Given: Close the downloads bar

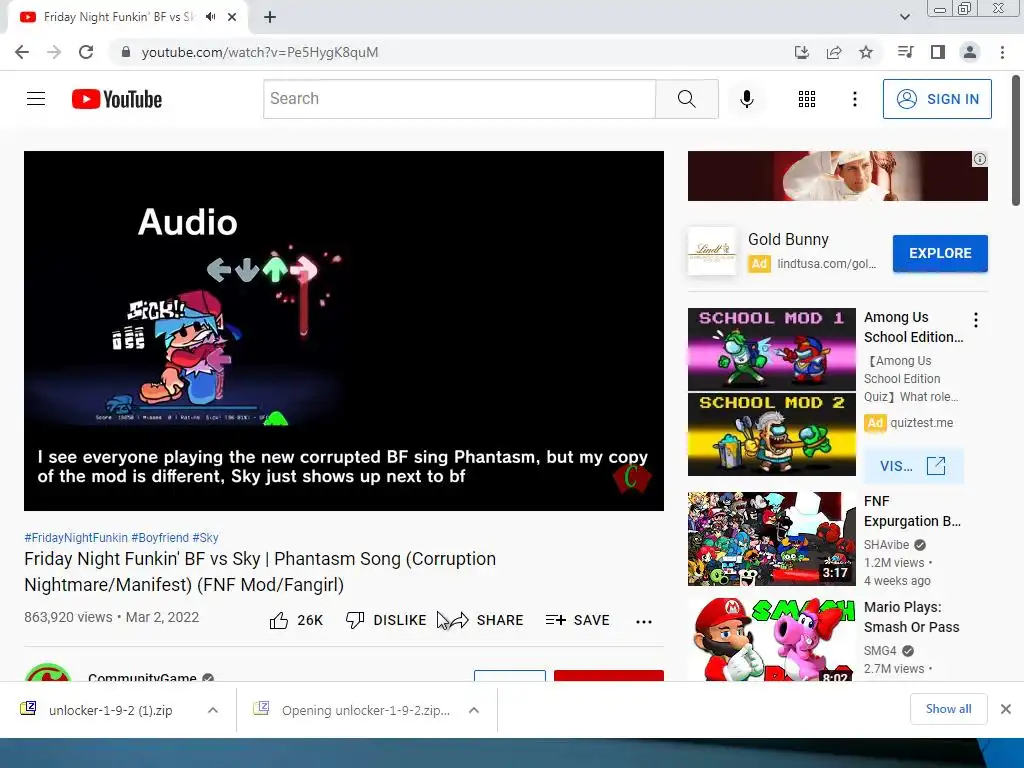Looking at the screenshot, I should tap(1006, 709).
